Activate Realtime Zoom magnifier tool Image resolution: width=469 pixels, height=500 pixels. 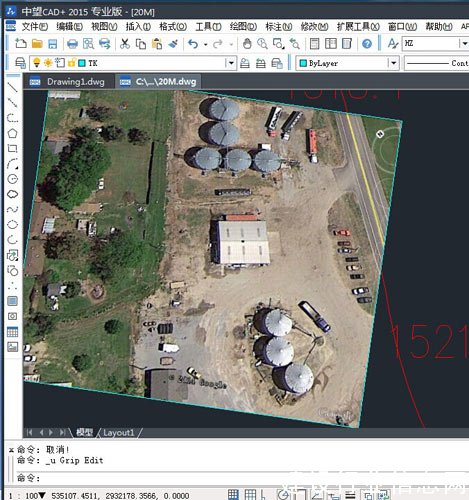tap(263, 44)
